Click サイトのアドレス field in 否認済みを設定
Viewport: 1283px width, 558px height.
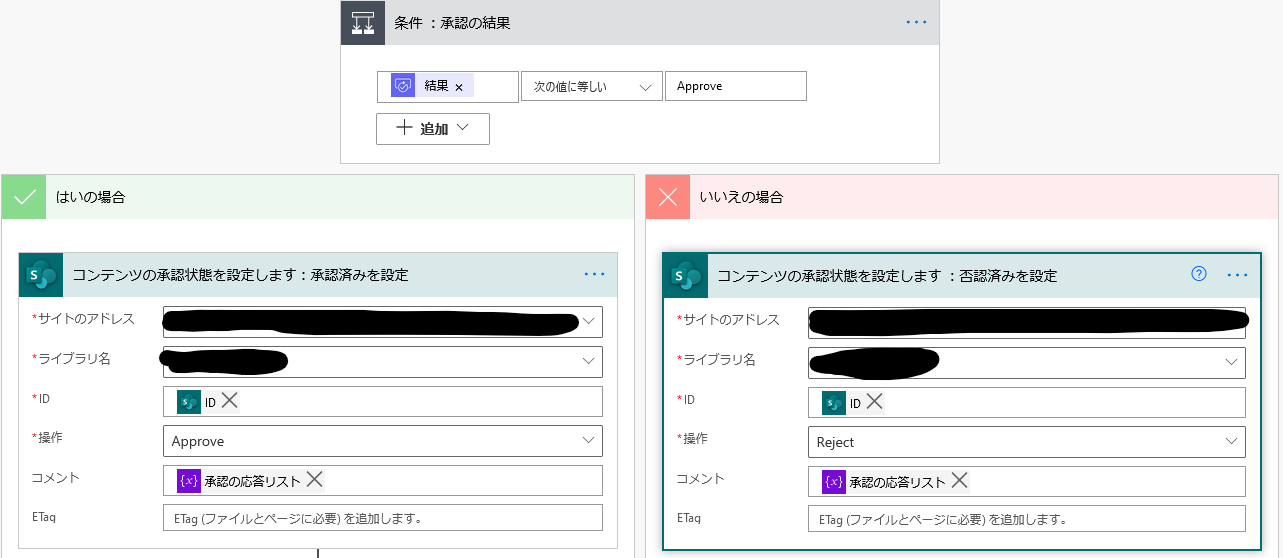[1027, 322]
